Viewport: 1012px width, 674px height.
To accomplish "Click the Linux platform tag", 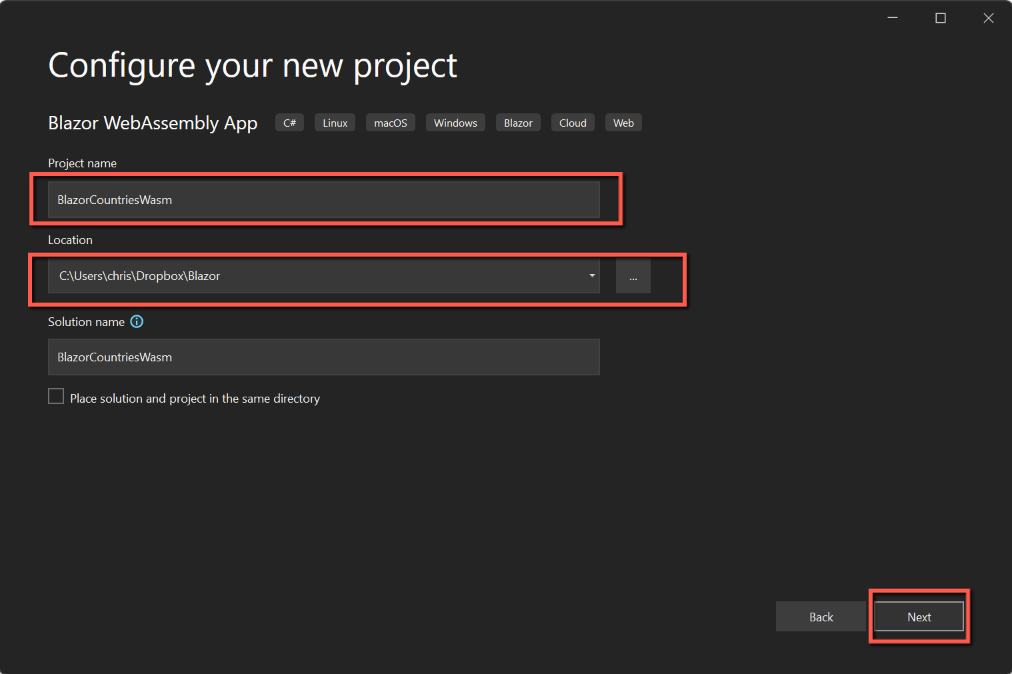I will pos(335,123).
